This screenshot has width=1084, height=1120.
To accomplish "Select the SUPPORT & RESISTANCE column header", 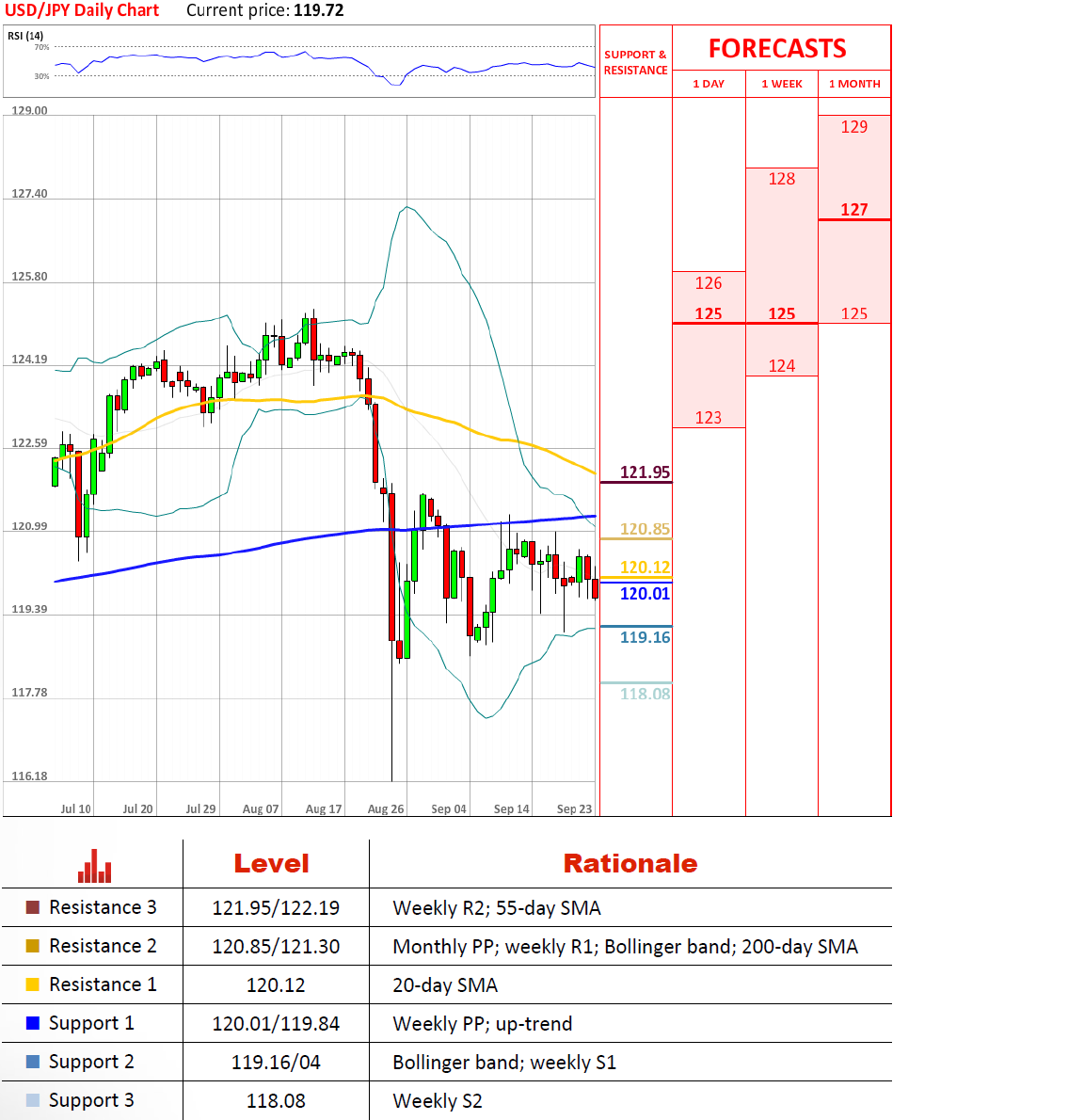I will tap(635, 62).
